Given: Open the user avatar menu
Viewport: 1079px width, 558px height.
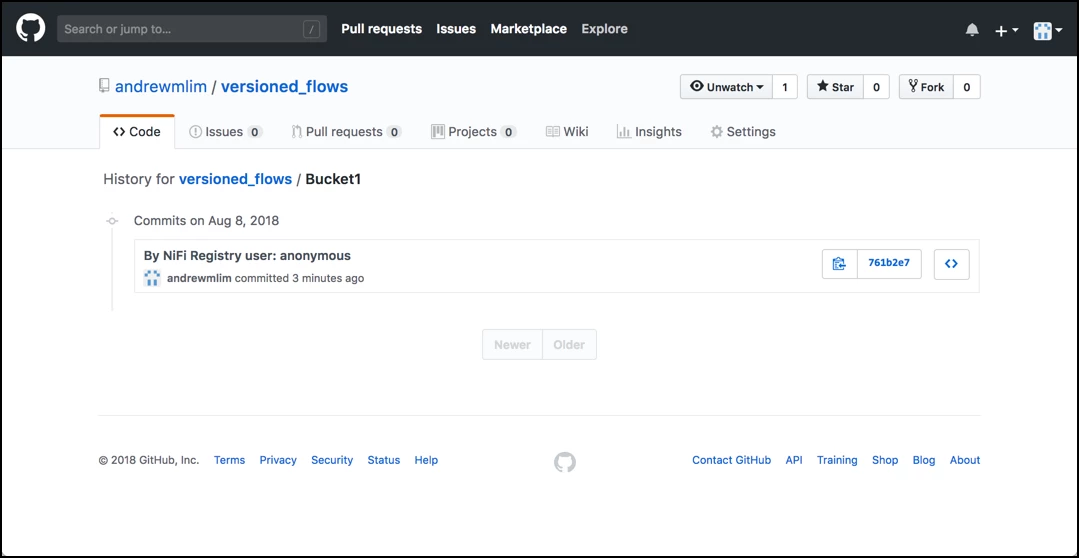Looking at the screenshot, I should [x=1048, y=30].
